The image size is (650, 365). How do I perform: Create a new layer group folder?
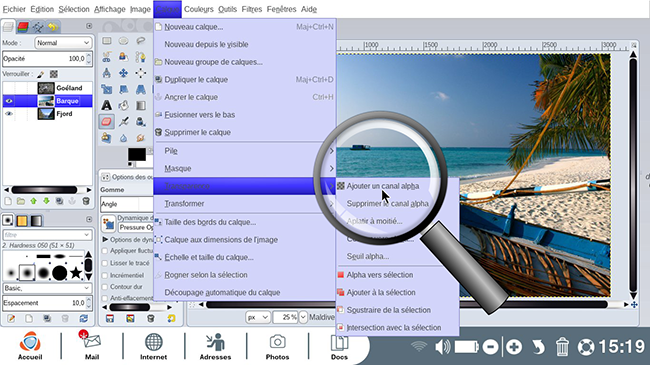coord(21,201)
